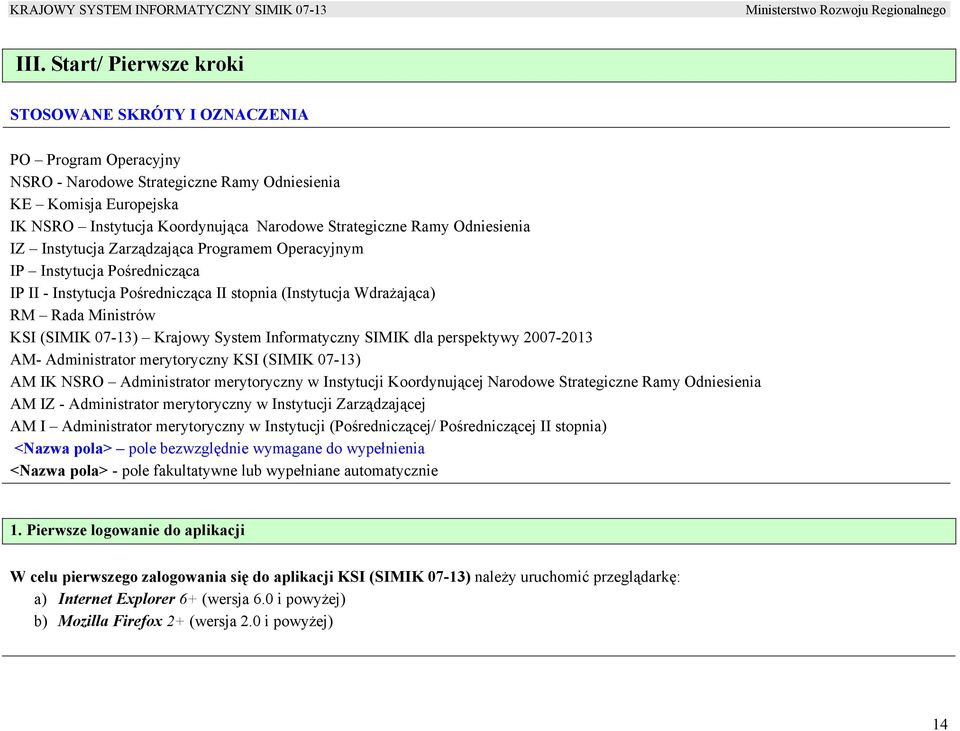Click the line starting 'KSI (SIMIK 07-13) – Krajowy System'
The image size is (960, 731).
[x=301, y=337]
